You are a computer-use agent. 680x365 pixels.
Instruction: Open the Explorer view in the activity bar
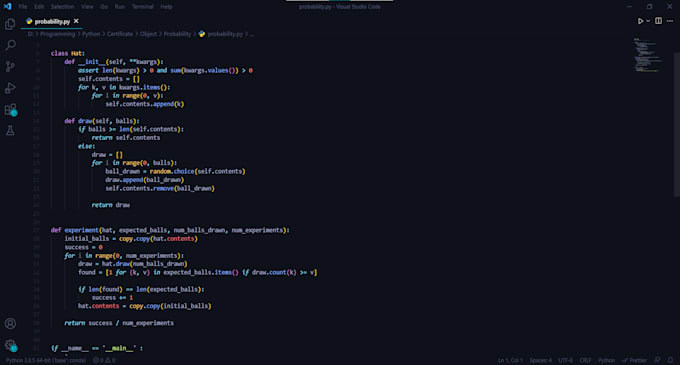10,24
